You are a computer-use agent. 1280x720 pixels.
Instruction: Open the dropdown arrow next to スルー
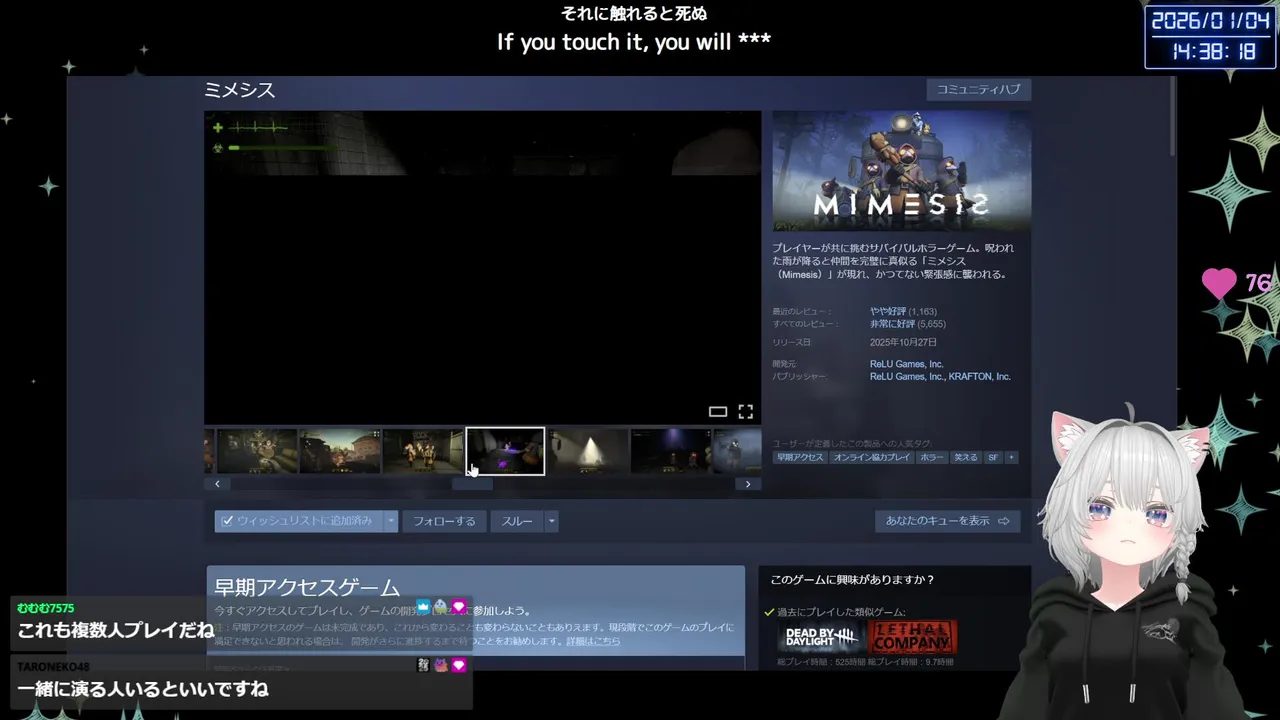(x=551, y=521)
